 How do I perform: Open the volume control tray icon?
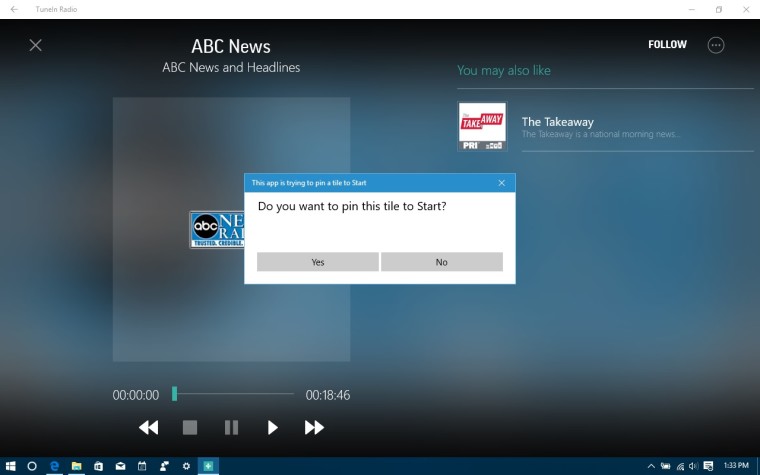(x=694, y=466)
